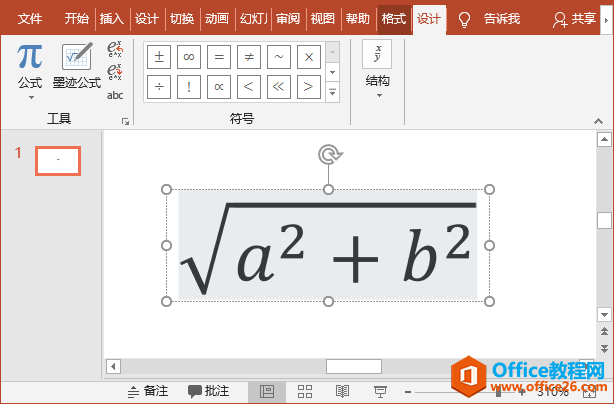
Task: Convert equation to professional format icon
Action: pyautogui.click(x=115, y=49)
